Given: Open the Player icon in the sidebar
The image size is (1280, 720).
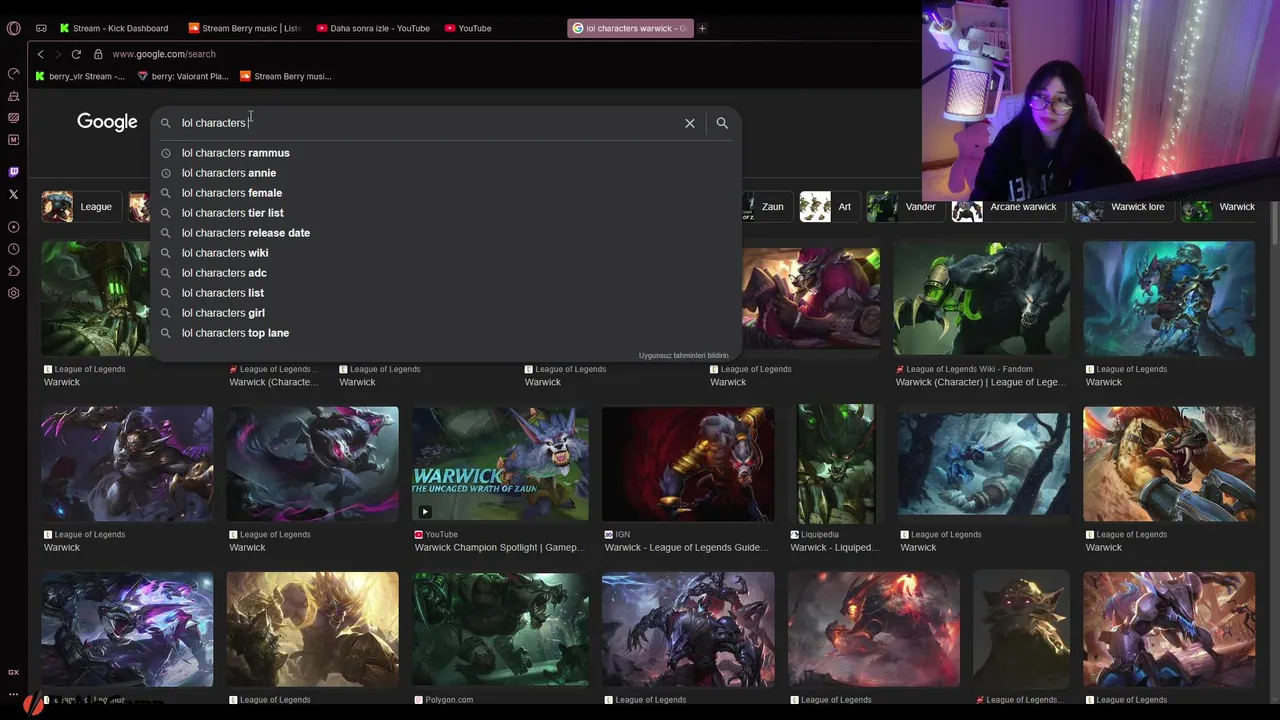Looking at the screenshot, I should pyautogui.click(x=13, y=227).
